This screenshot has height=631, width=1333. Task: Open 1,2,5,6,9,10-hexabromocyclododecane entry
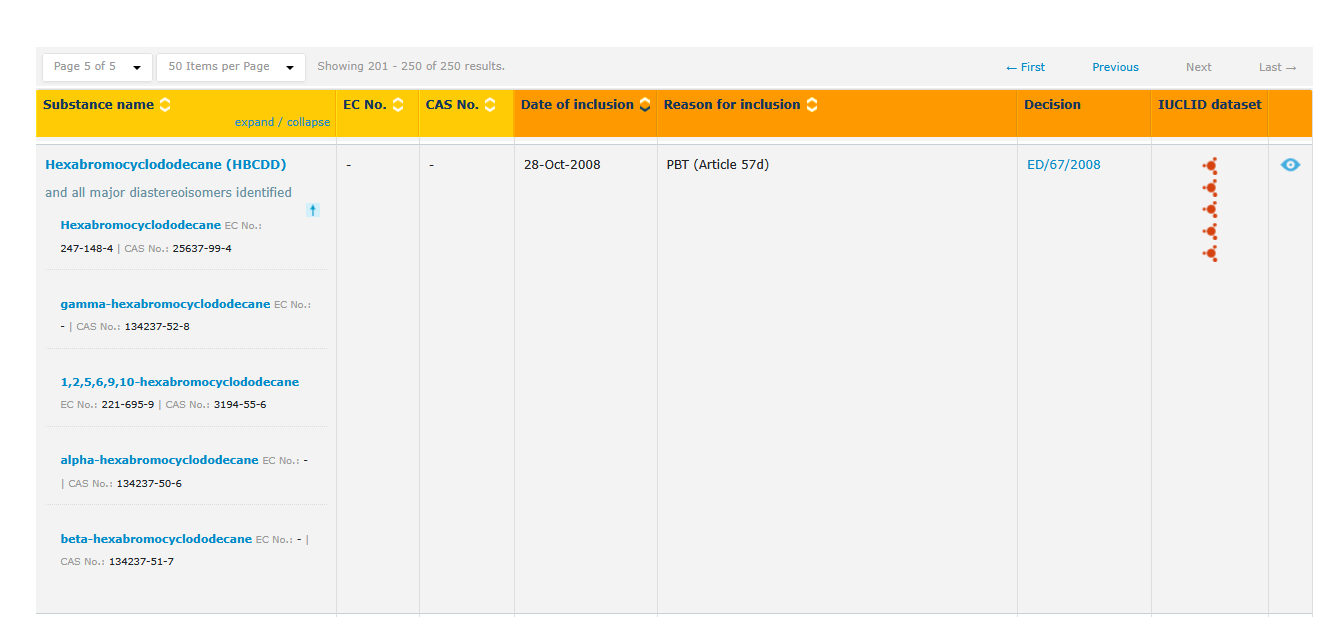[179, 382]
